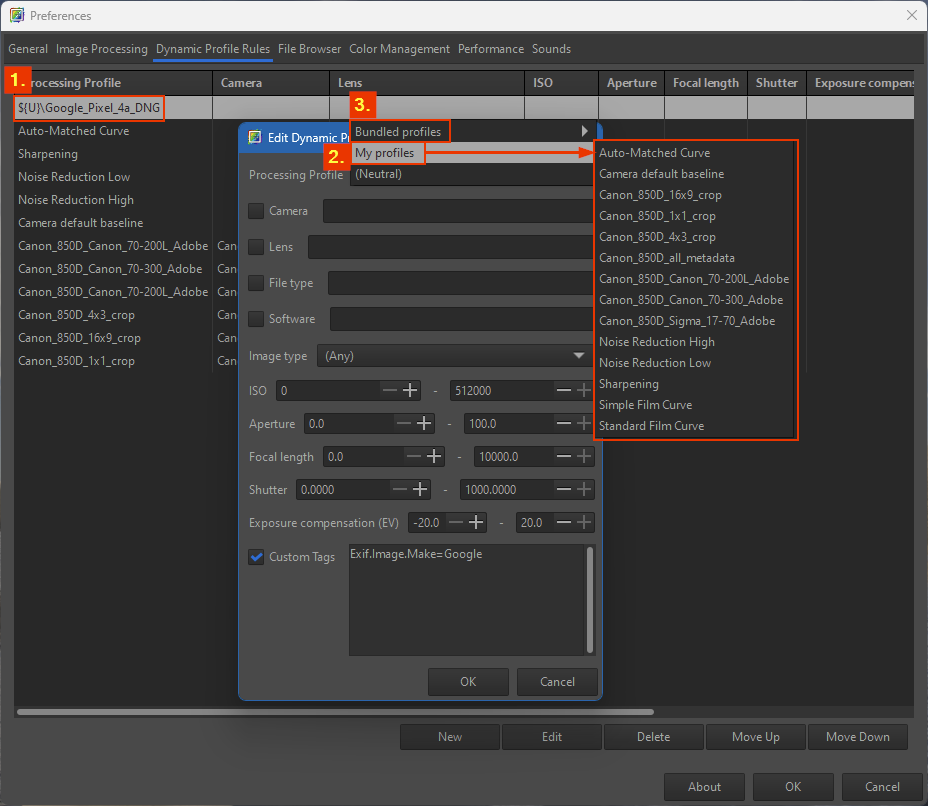Click the RawTherapee icon in Preferences title bar
928x806 pixels.
point(16,15)
